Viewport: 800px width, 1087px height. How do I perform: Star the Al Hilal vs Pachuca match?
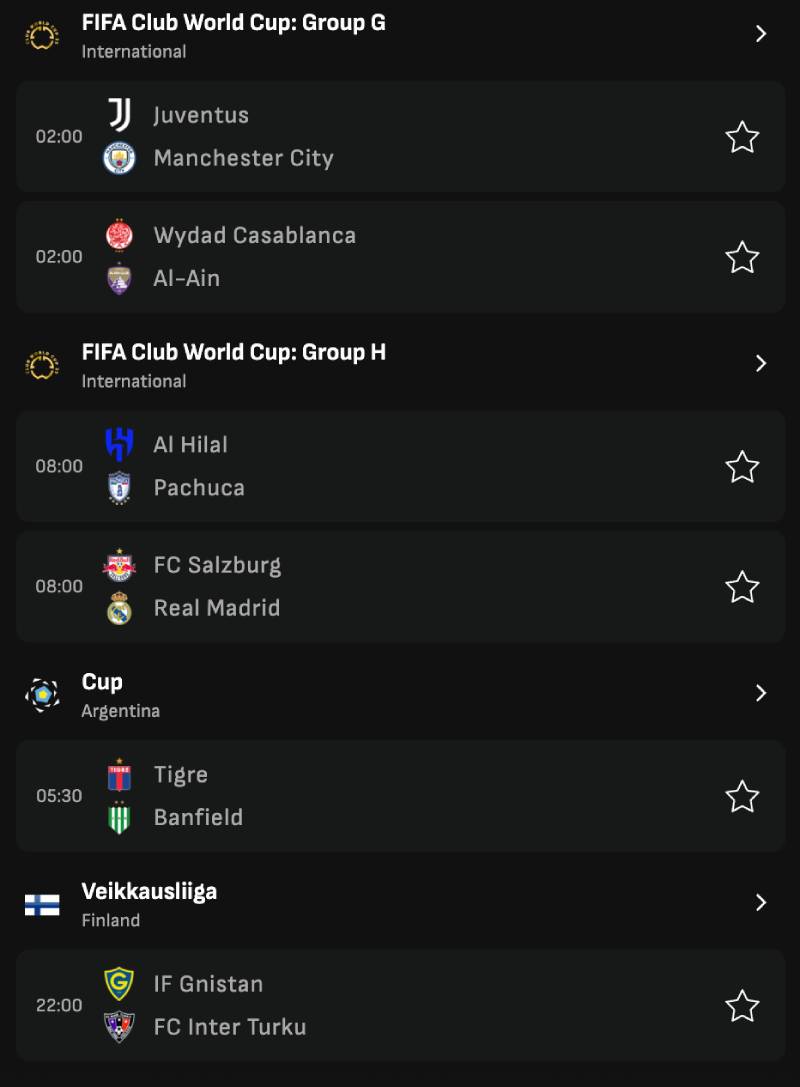pyautogui.click(x=742, y=467)
